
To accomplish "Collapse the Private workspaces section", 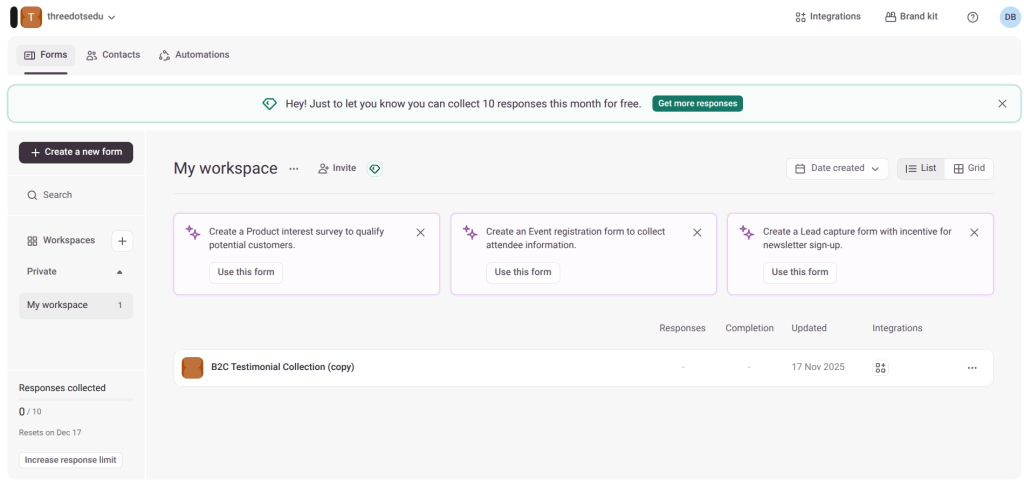I will 120,272.
